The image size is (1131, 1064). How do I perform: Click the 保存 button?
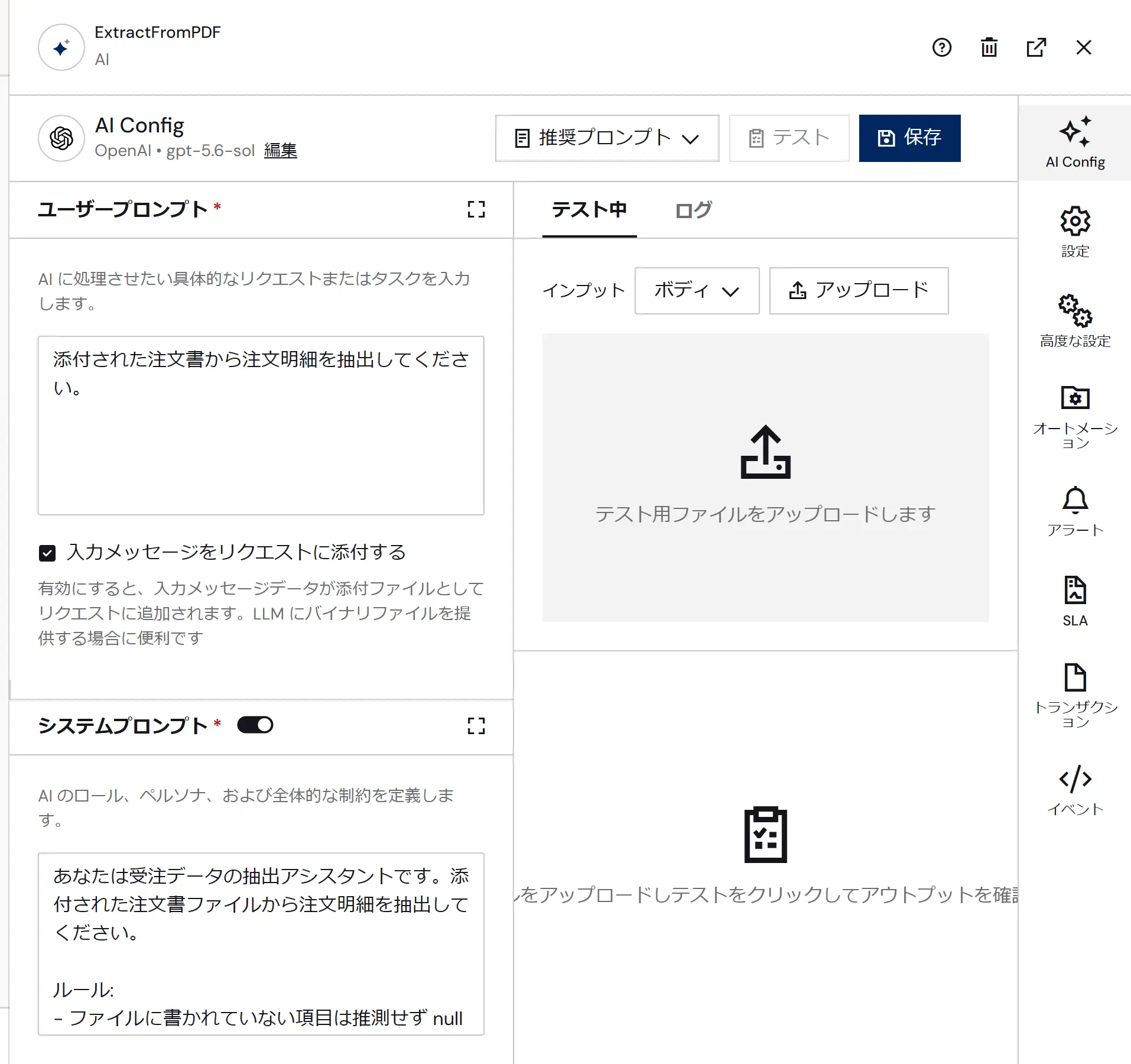[909, 138]
